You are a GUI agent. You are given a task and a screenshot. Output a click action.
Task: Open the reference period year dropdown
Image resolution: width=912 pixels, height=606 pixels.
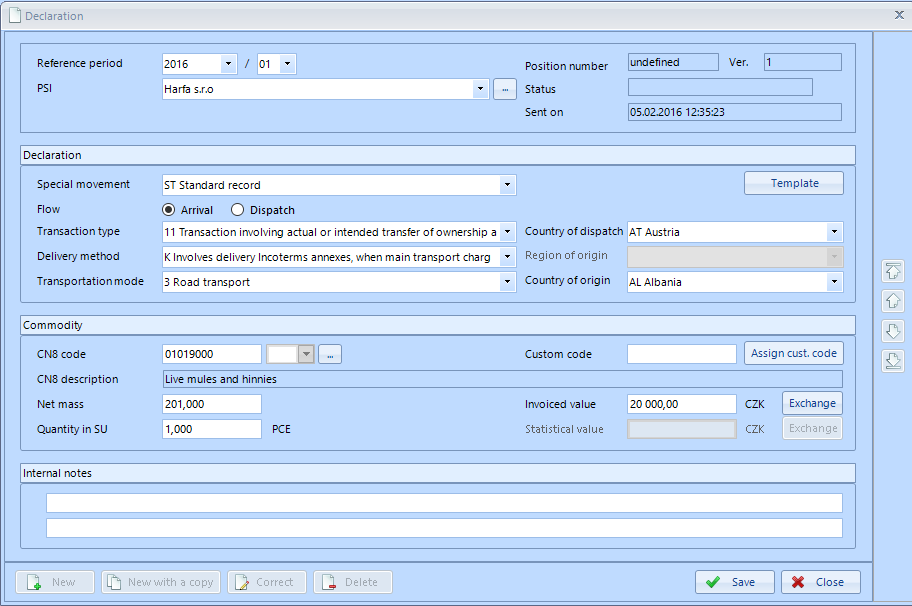pos(228,64)
